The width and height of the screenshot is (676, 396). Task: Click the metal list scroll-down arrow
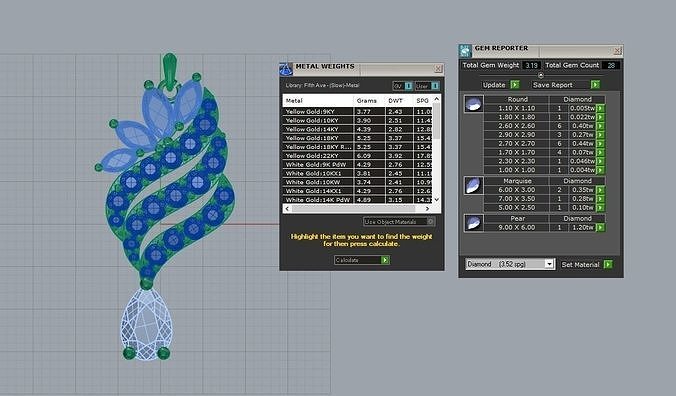(436, 200)
